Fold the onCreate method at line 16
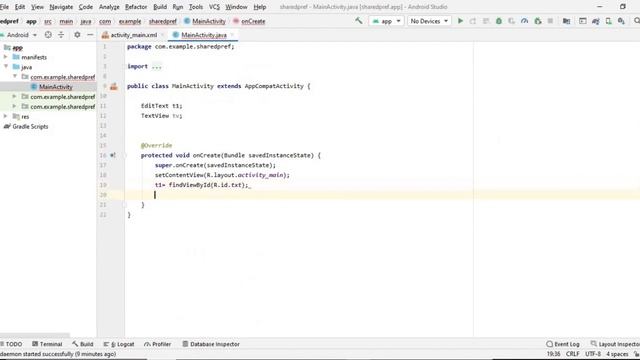Image resolution: width=640 pixels, height=360 pixels. click(x=125, y=155)
